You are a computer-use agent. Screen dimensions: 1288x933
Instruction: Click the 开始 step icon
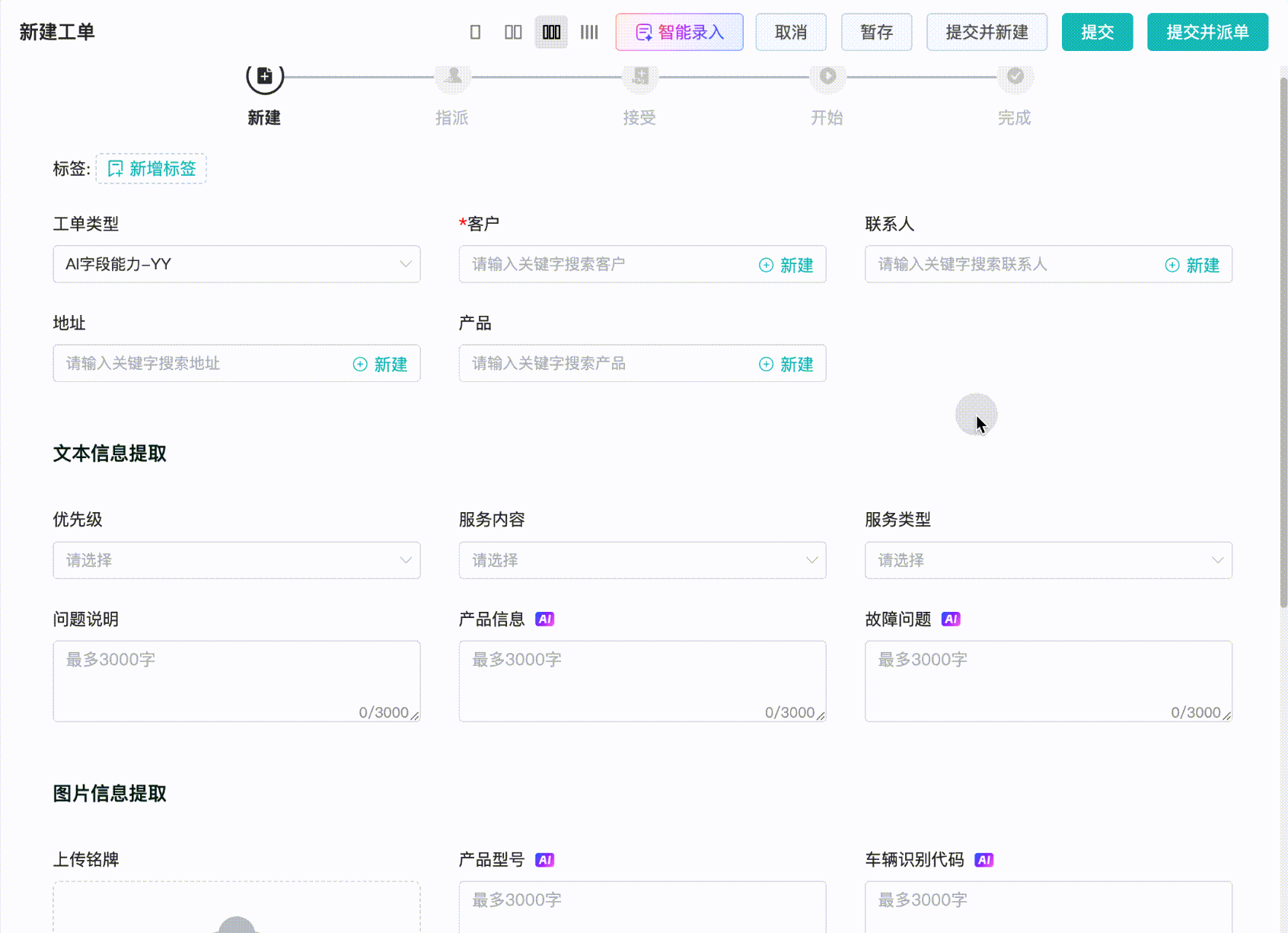pos(827,76)
